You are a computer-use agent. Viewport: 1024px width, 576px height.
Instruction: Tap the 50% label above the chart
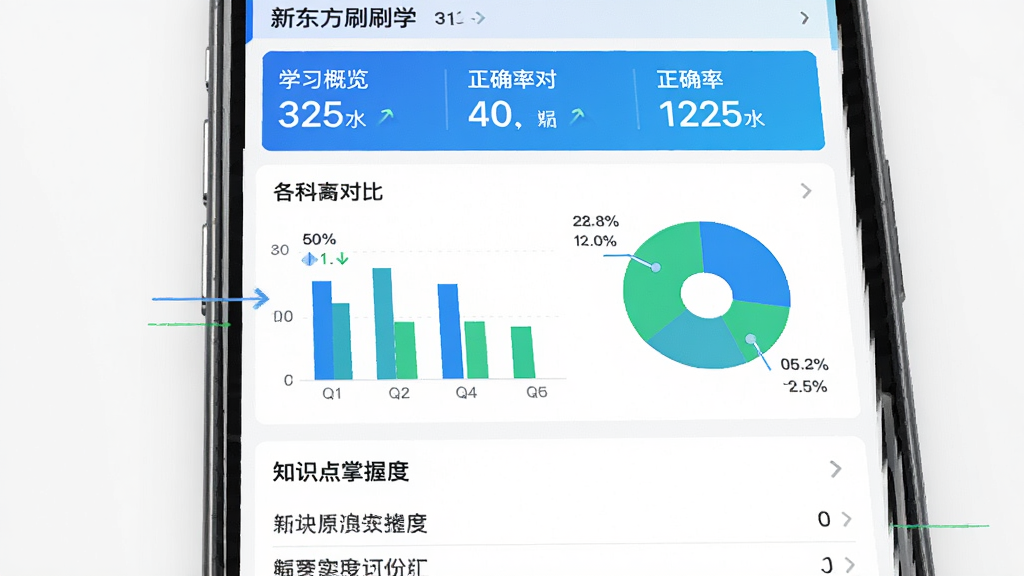pyautogui.click(x=319, y=239)
